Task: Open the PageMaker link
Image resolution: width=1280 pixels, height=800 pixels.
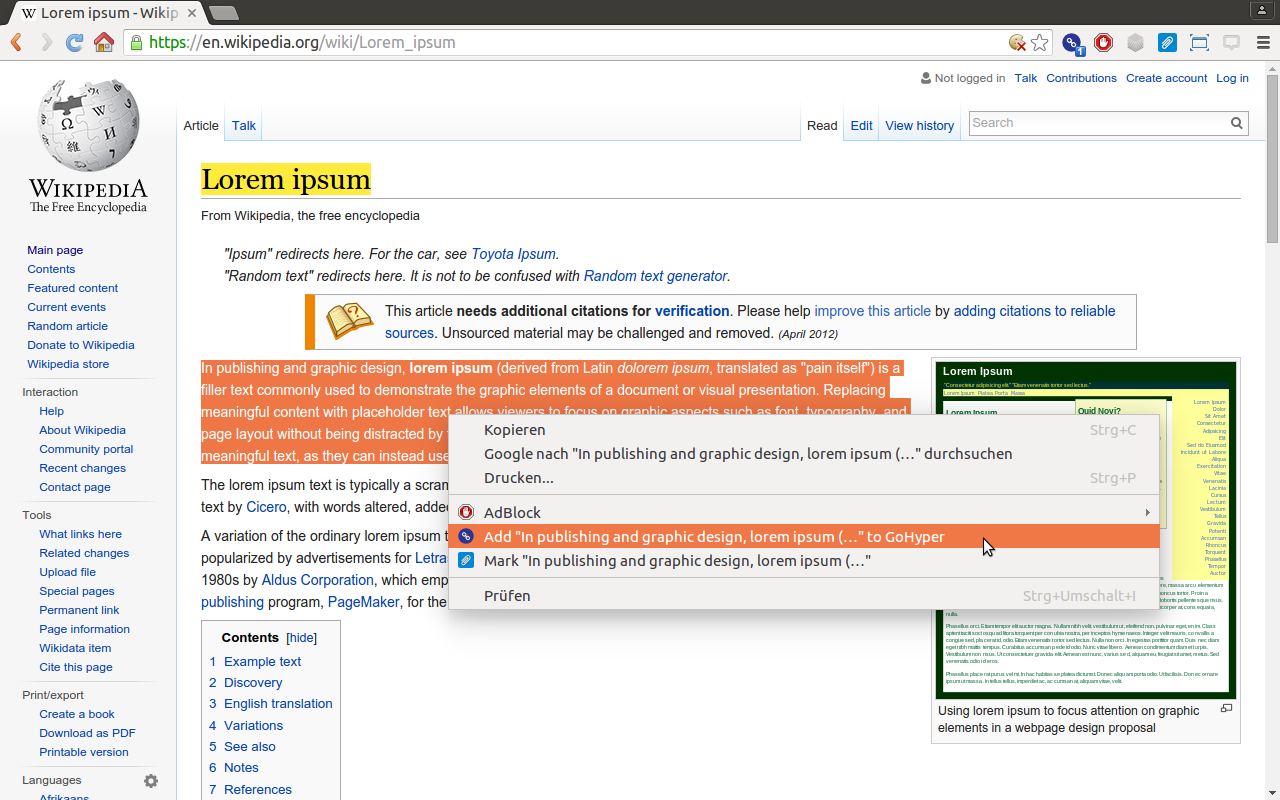Action: 363,602
